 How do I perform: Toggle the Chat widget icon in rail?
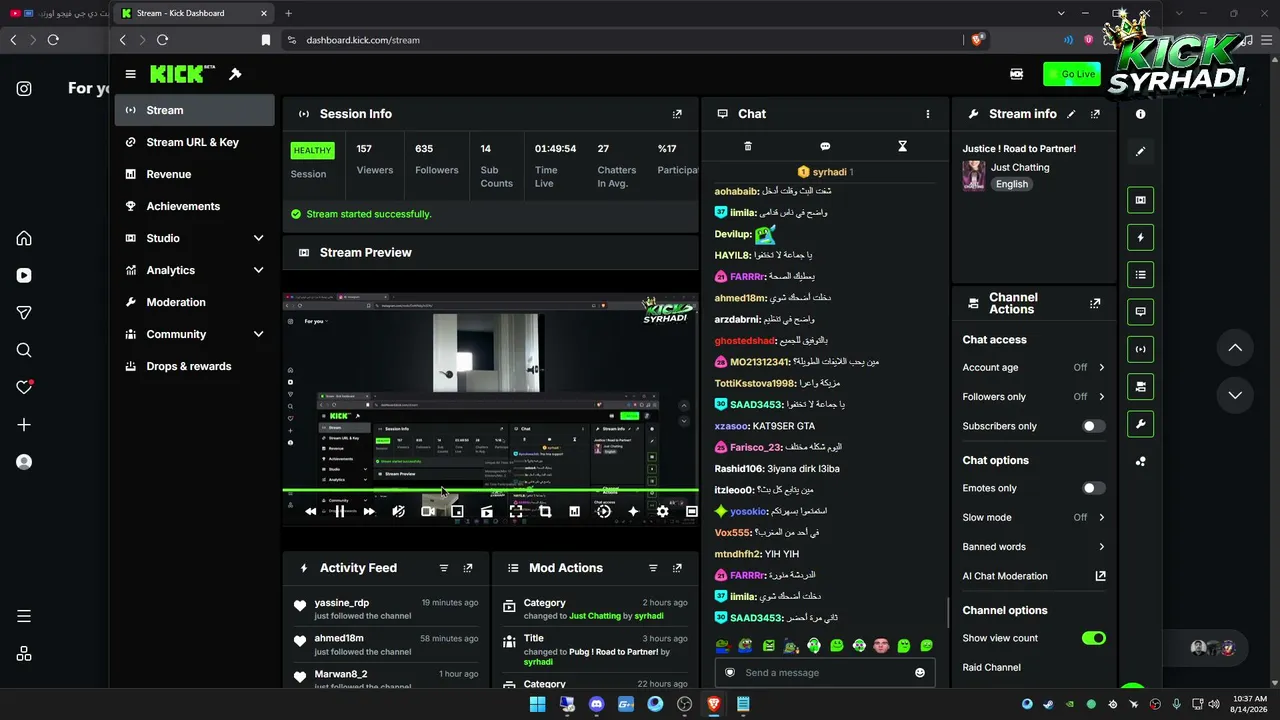pyautogui.click(x=1140, y=312)
